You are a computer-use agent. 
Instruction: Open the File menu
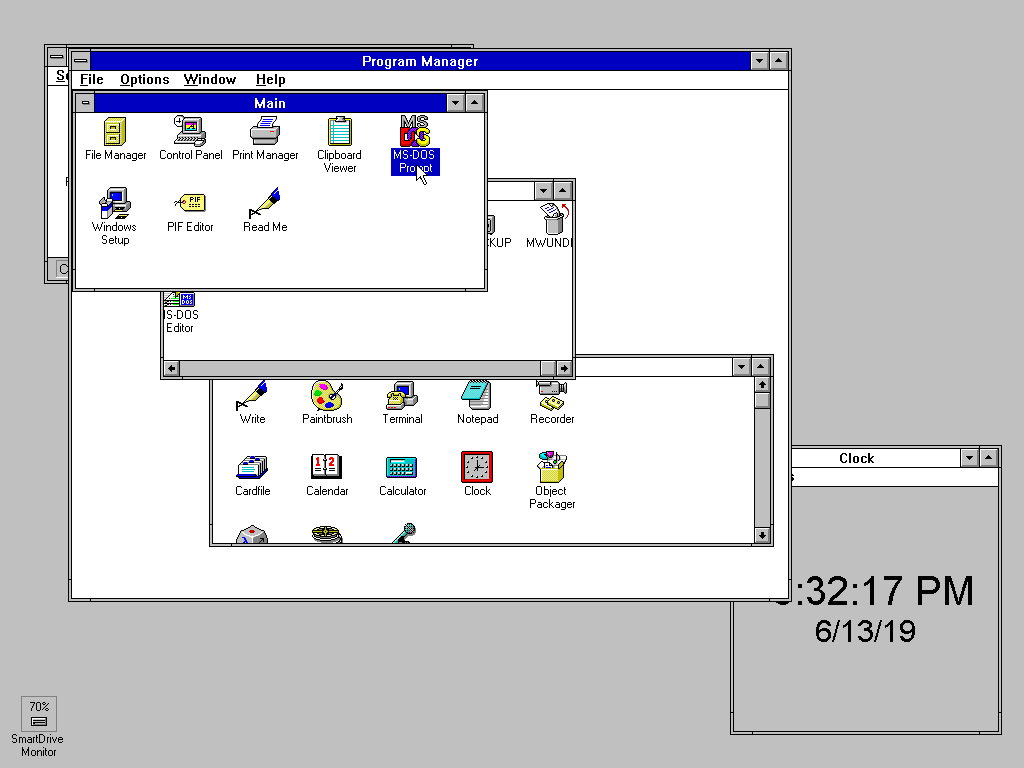click(x=91, y=80)
